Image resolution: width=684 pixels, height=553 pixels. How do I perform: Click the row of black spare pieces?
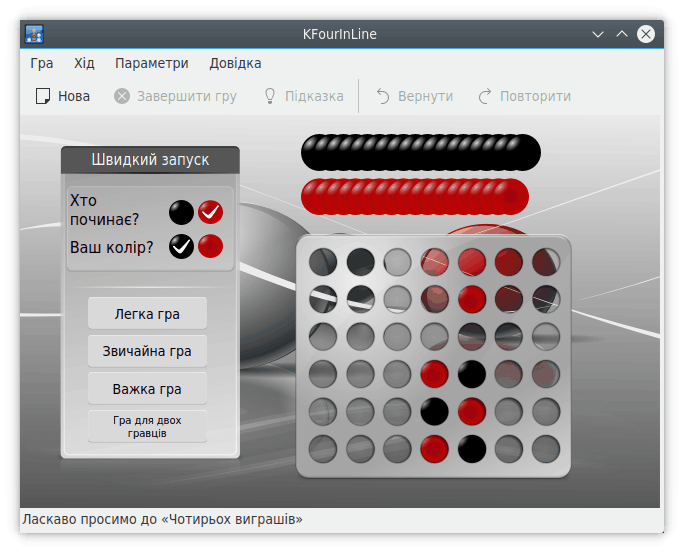(421, 153)
